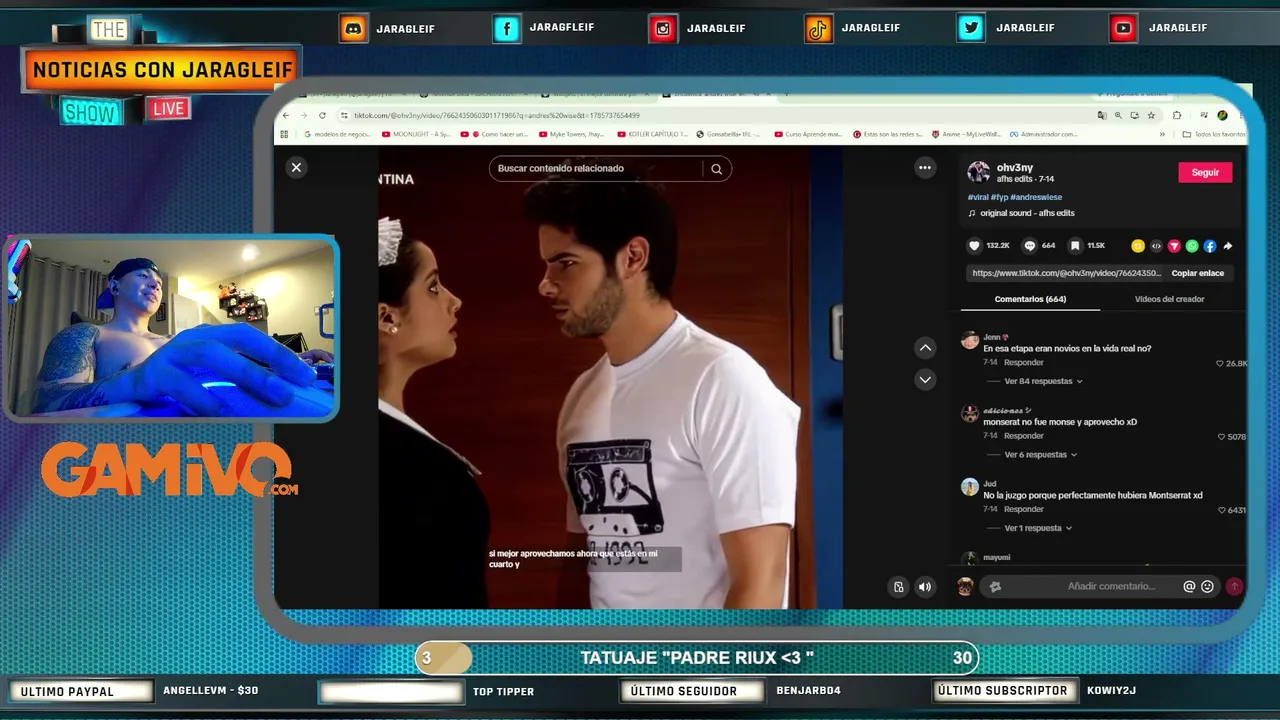The height and width of the screenshot is (720, 1280).
Task: Mention a user with the @ icon
Action: pyautogui.click(x=1189, y=587)
